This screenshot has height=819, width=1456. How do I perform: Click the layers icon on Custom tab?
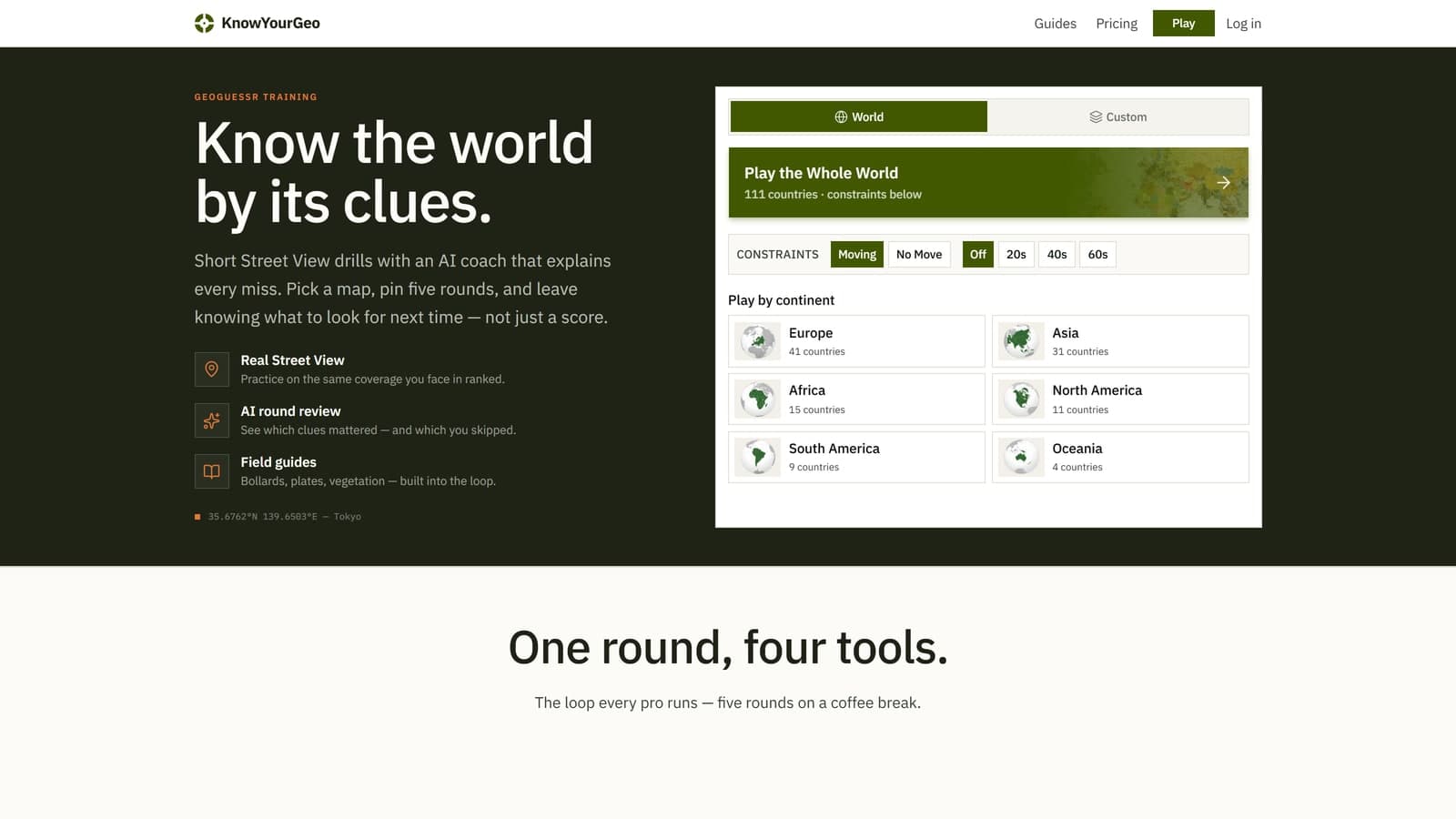(1096, 116)
